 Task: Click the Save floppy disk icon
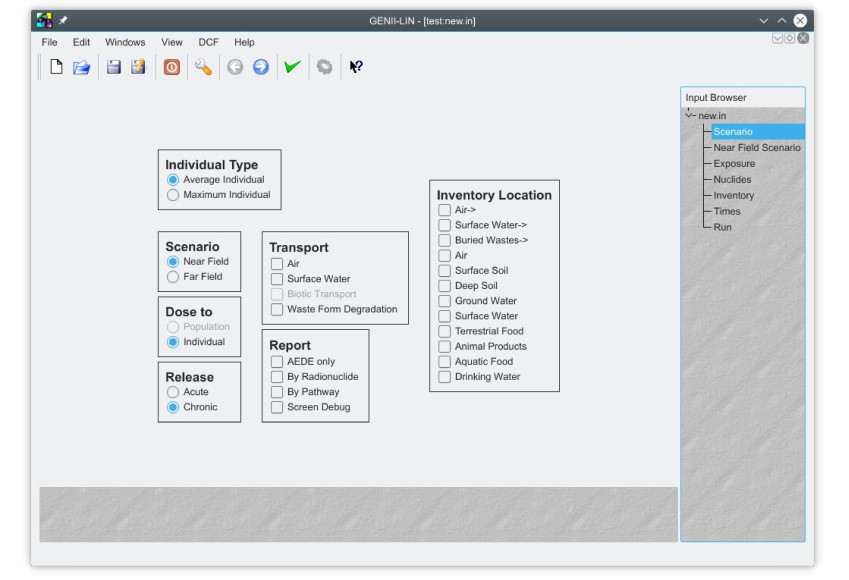(x=114, y=67)
